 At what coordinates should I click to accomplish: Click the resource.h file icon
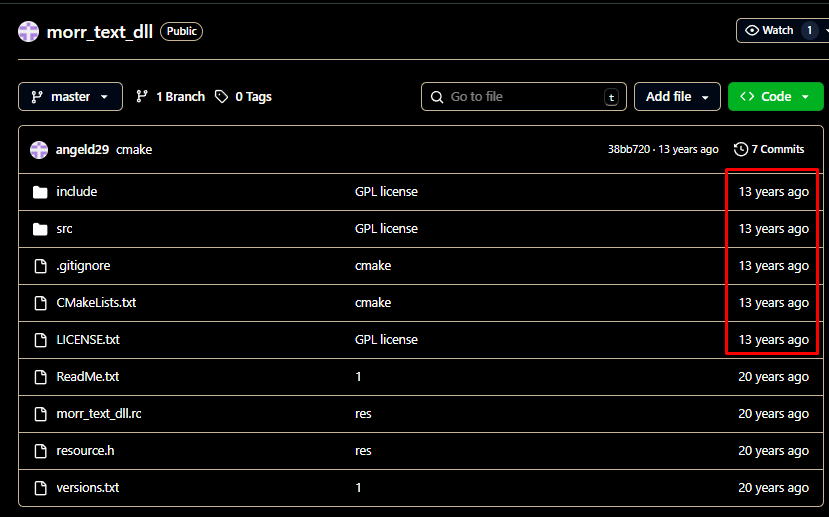coord(40,451)
